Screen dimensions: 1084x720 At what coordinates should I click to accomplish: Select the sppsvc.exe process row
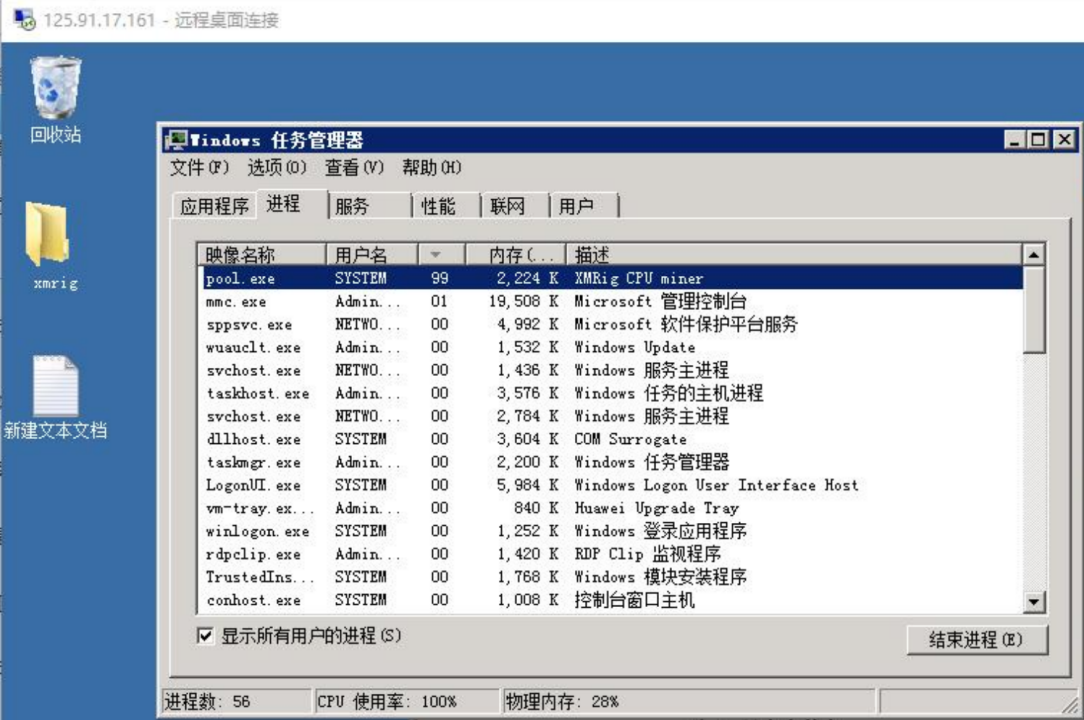pyautogui.click(x=610, y=324)
